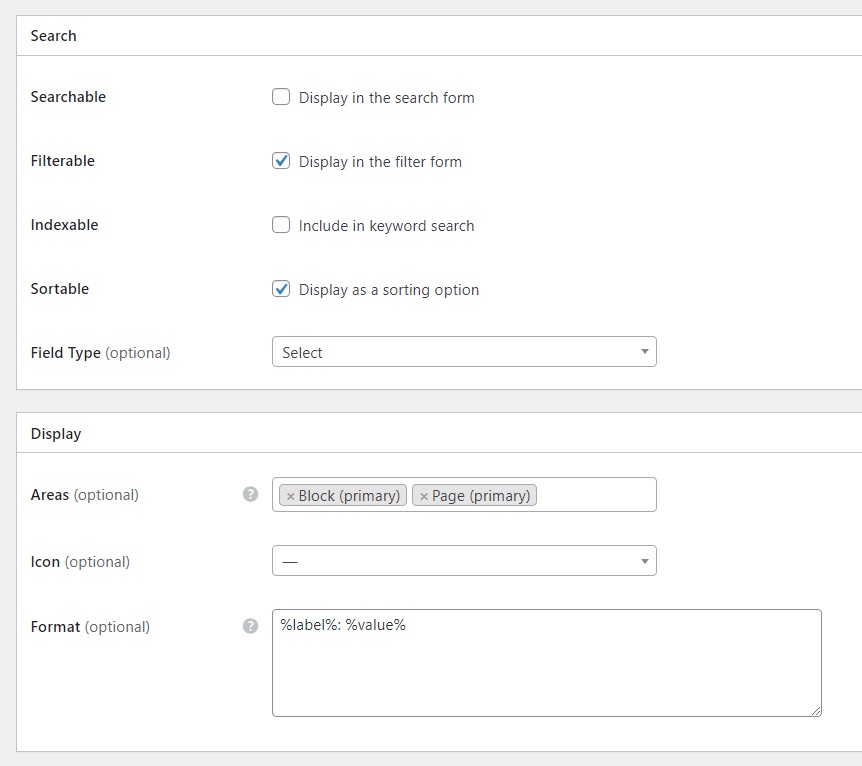
Task: Disable Display as a sorting option
Action: (x=281, y=289)
